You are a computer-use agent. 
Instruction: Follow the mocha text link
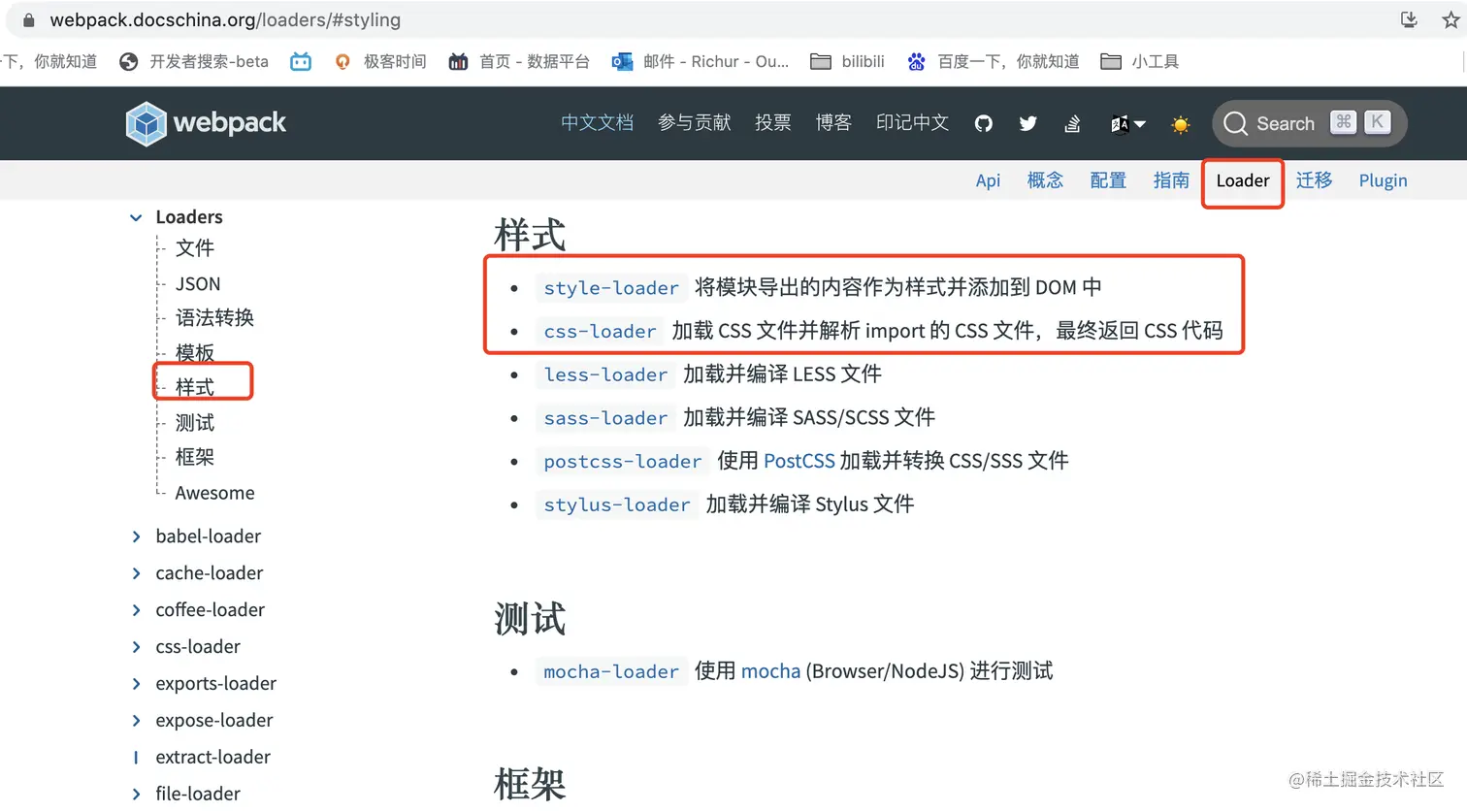pyautogui.click(x=771, y=671)
